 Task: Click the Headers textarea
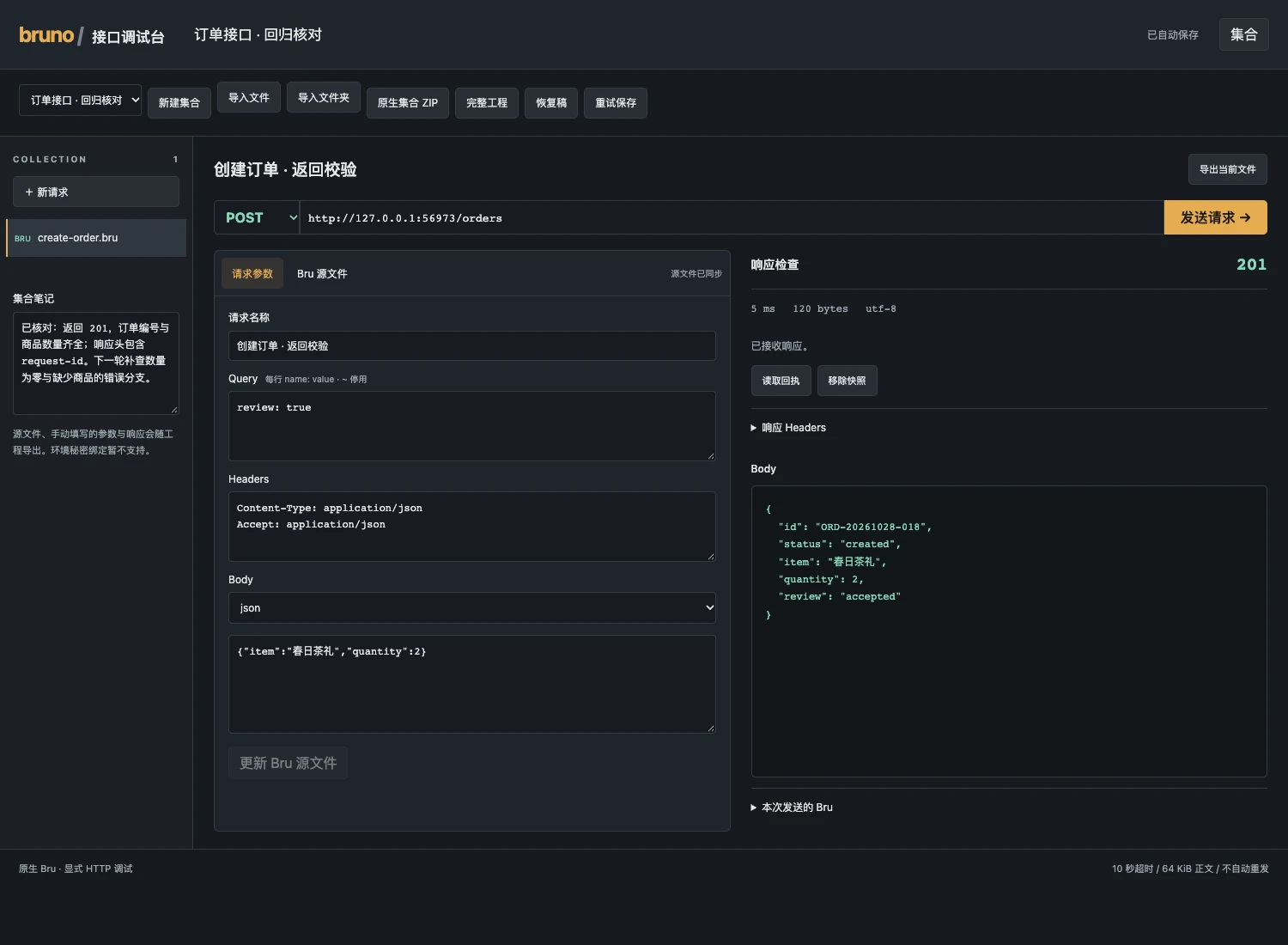click(472, 527)
